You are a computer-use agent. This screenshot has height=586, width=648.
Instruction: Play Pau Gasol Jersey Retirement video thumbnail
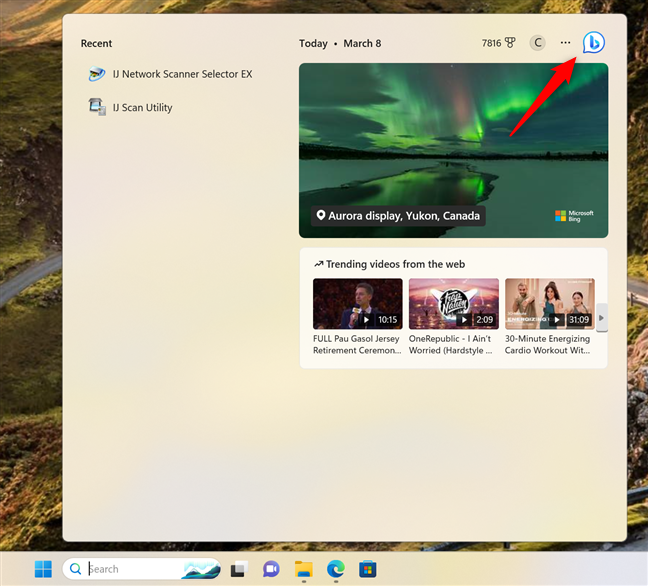click(x=357, y=304)
